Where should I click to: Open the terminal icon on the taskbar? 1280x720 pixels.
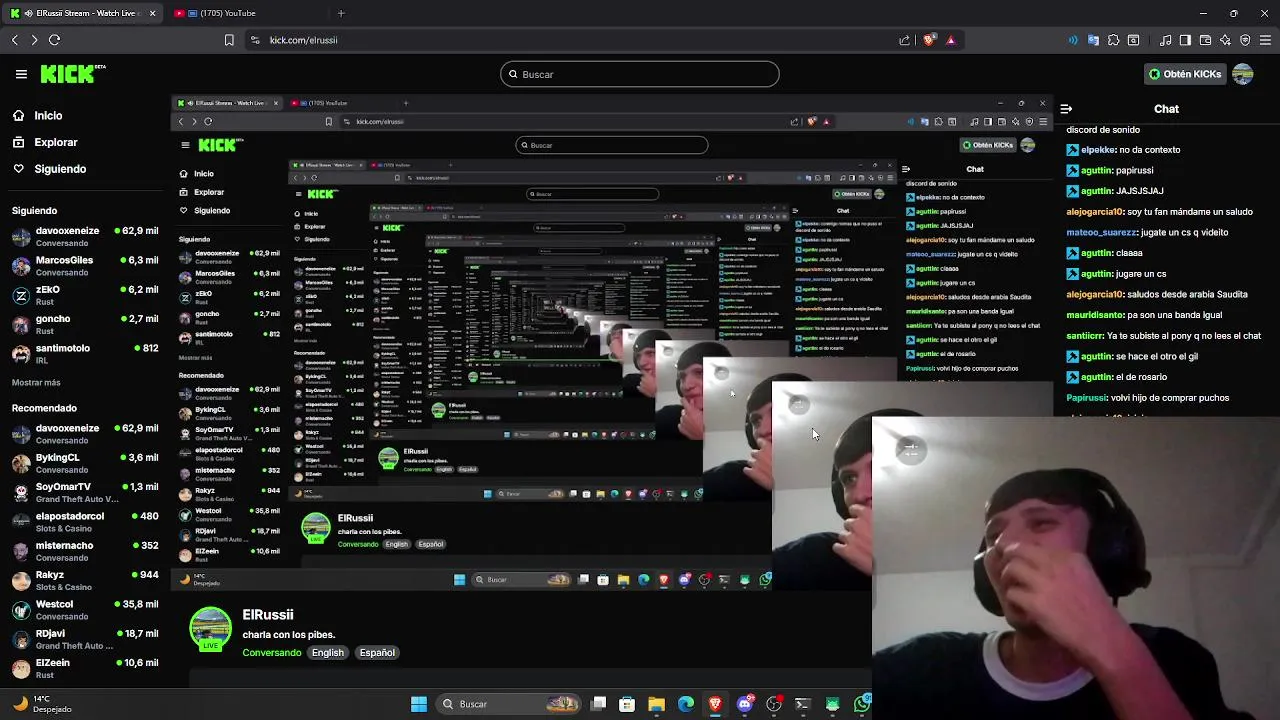pyautogui.click(x=802, y=704)
